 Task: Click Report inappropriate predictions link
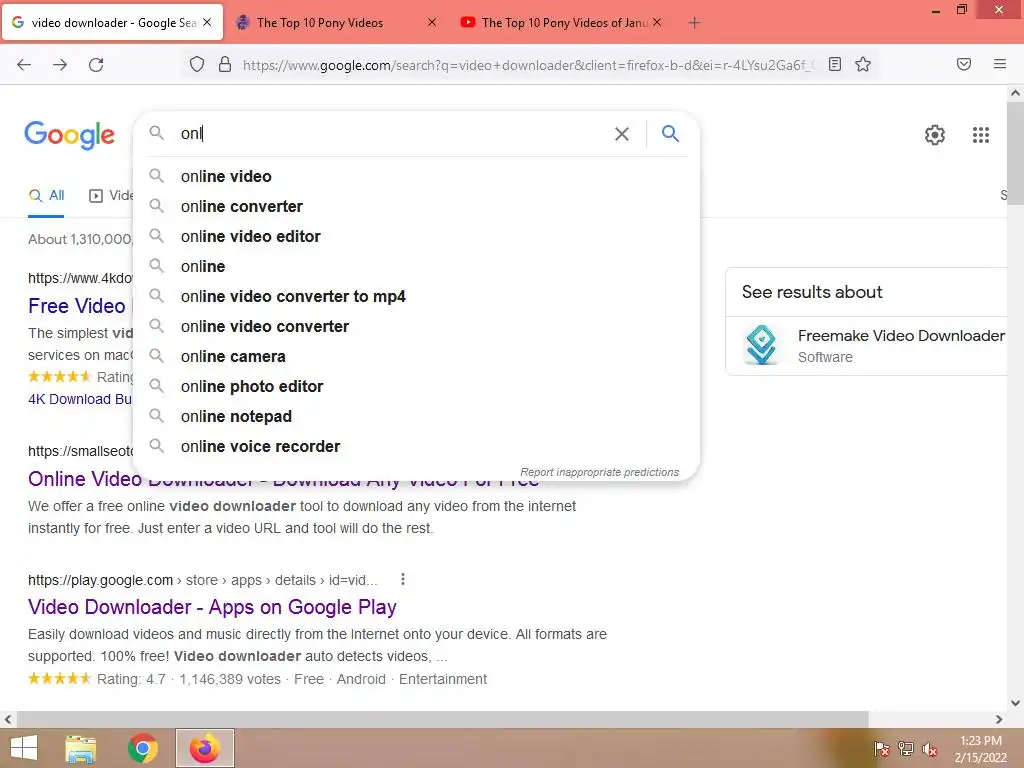[x=600, y=472]
